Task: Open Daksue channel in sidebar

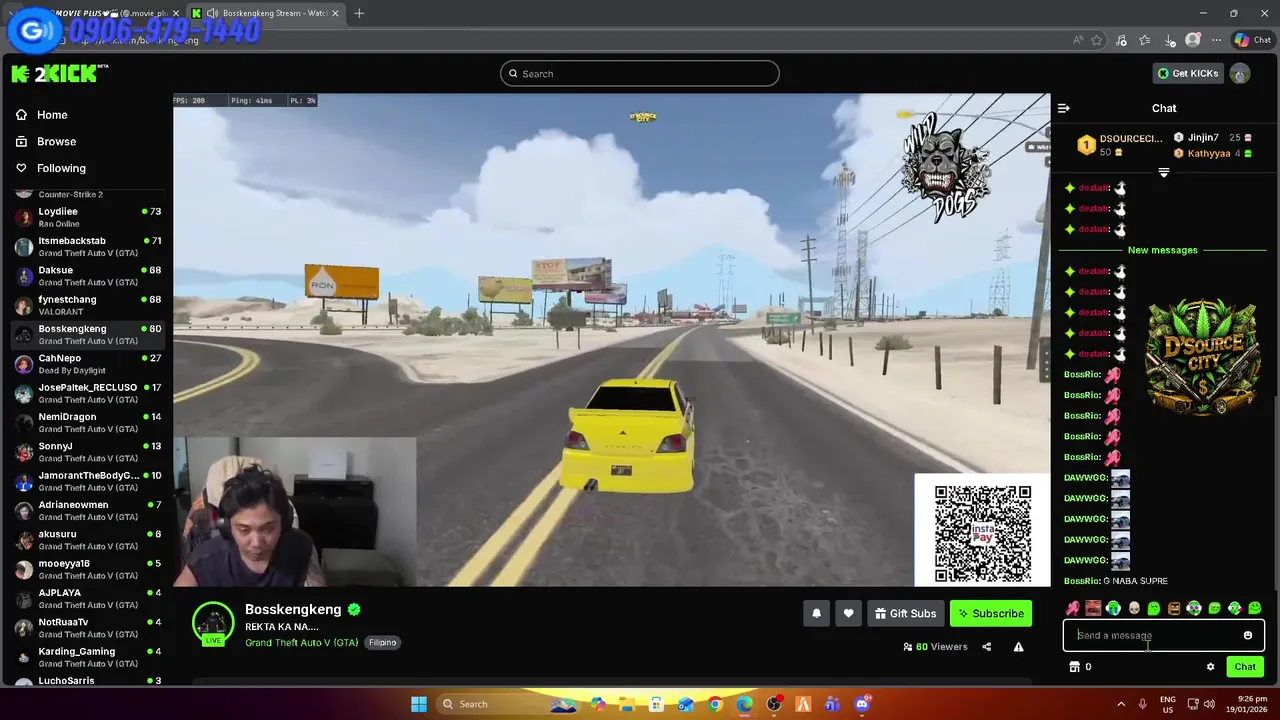Action: click(87, 276)
